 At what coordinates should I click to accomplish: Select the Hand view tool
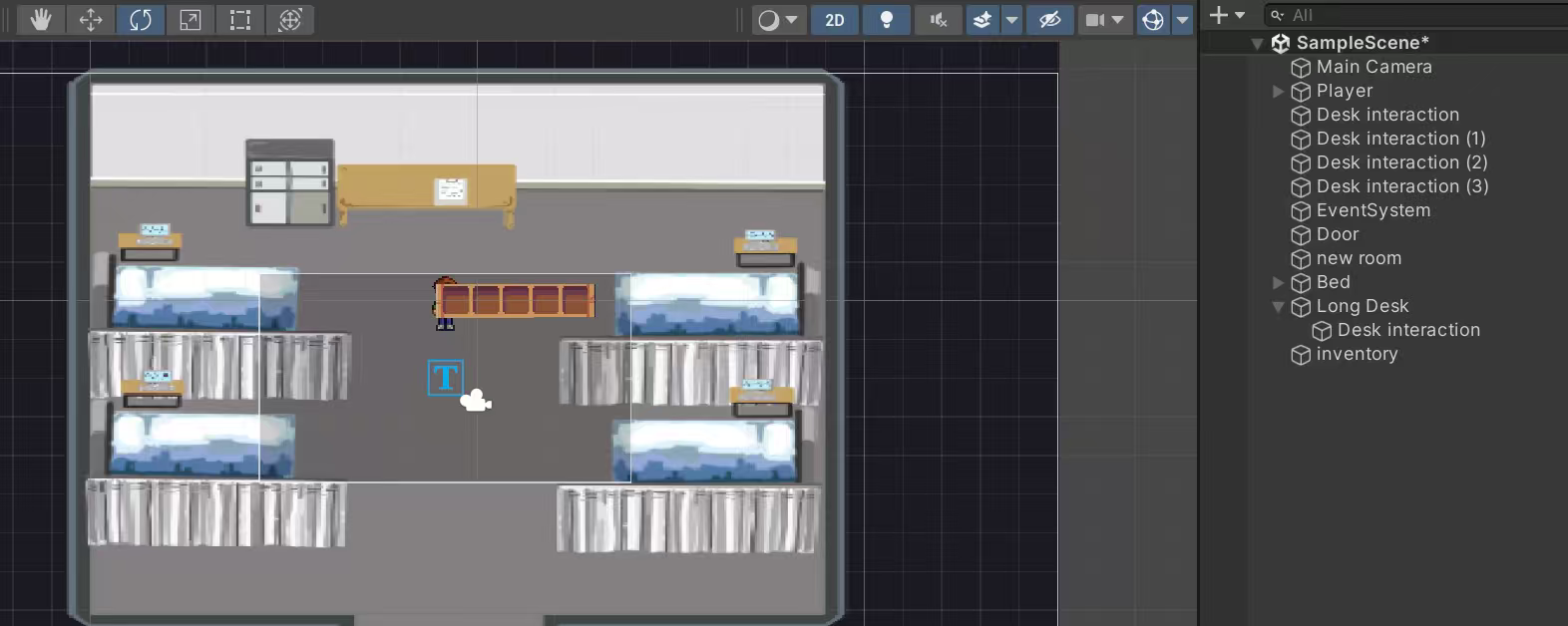(41, 20)
